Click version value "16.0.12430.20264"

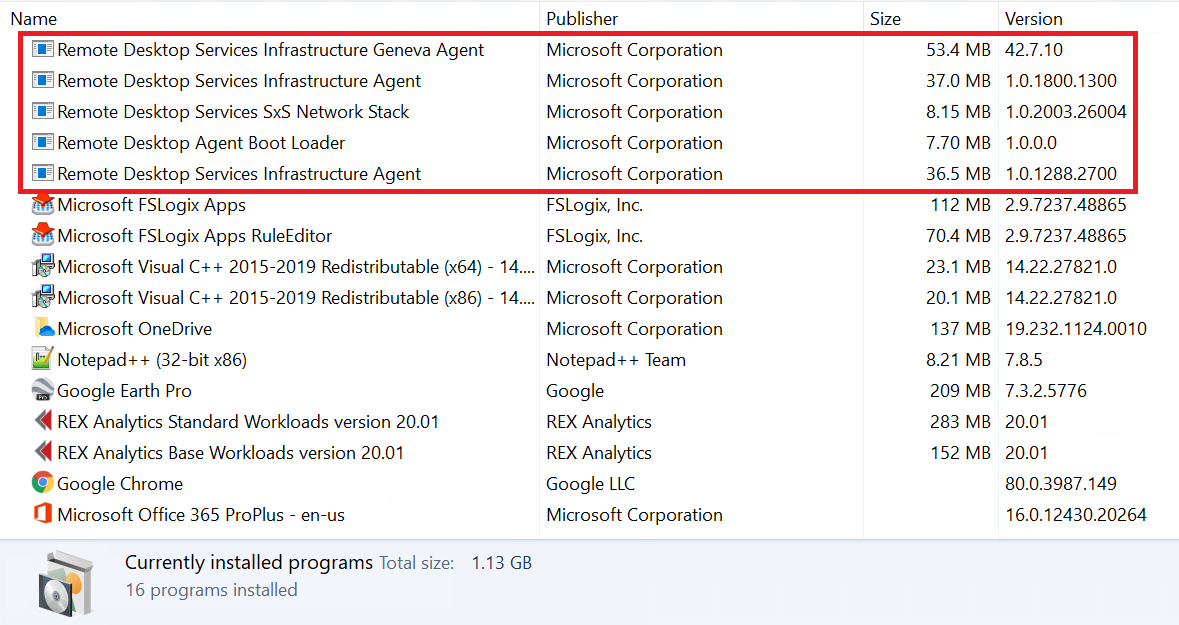pyautogui.click(x=1076, y=514)
